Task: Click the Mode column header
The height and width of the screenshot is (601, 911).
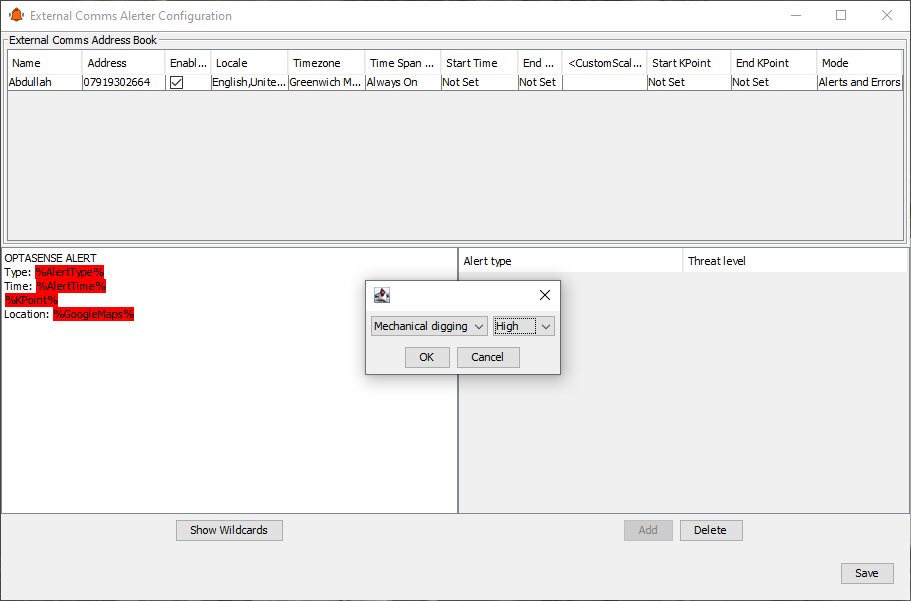Action: pyautogui.click(x=858, y=63)
